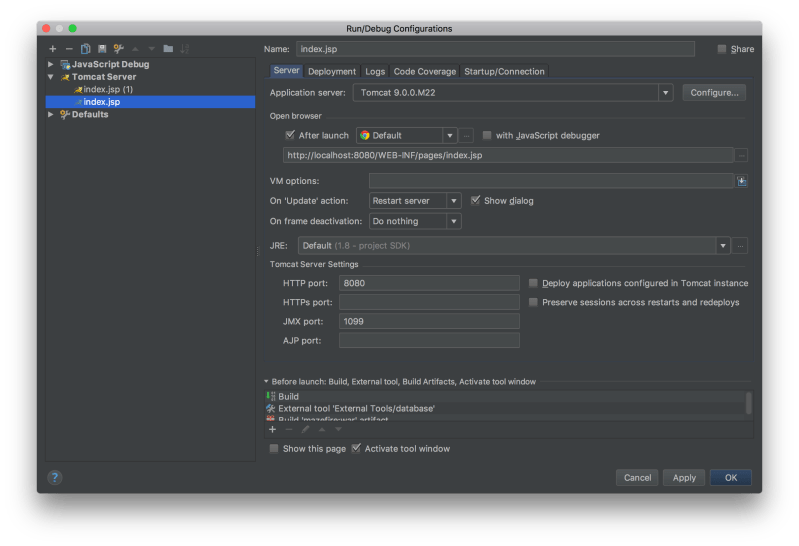The width and height of the screenshot is (799, 546).
Task: Open help with the question mark icon
Action: pyautogui.click(x=55, y=478)
